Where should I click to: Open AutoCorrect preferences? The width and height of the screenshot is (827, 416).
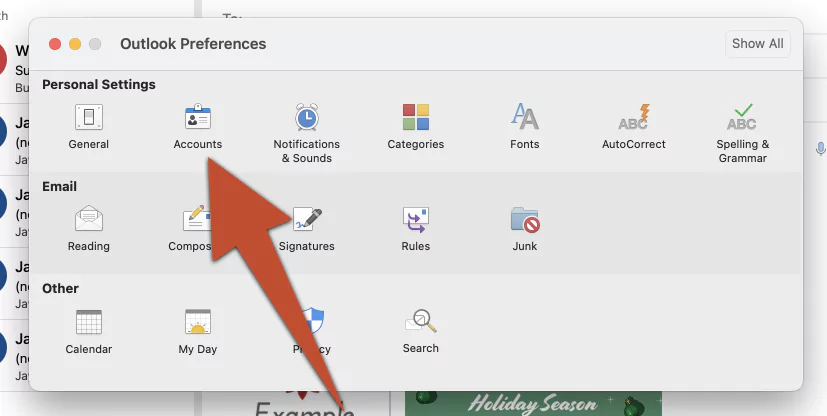(633, 127)
